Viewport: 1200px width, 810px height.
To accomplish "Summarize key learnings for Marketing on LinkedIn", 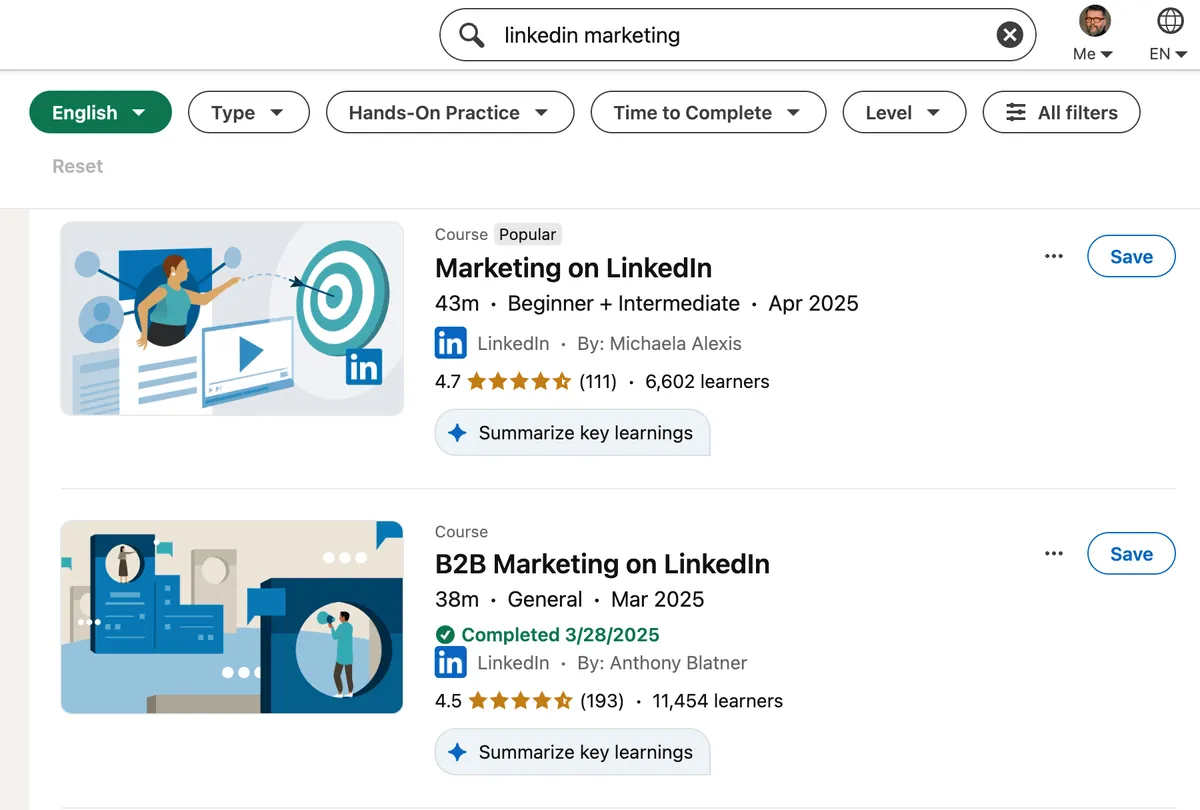I will click(x=572, y=433).
